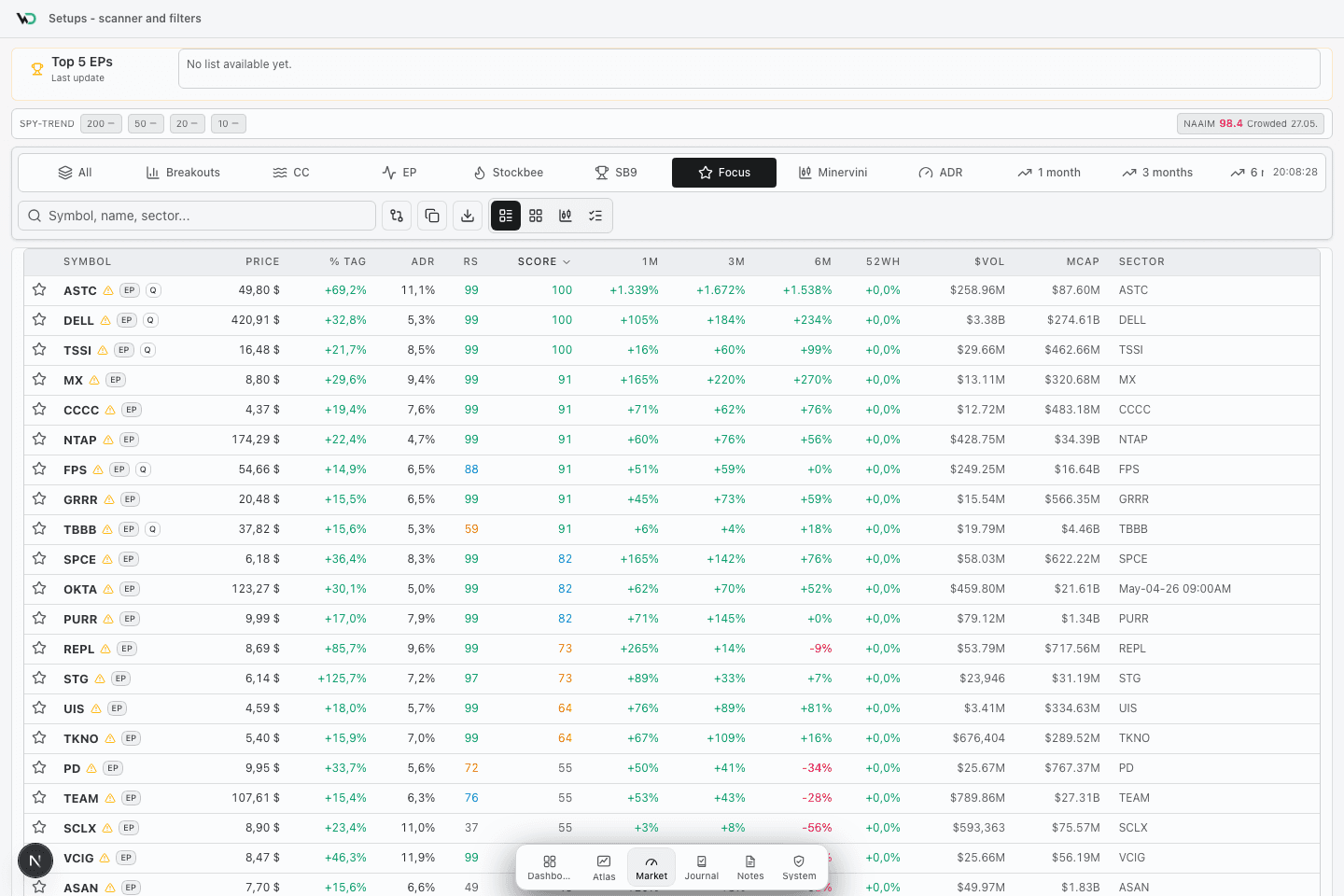Click in the symbol search field

point(197,216)
